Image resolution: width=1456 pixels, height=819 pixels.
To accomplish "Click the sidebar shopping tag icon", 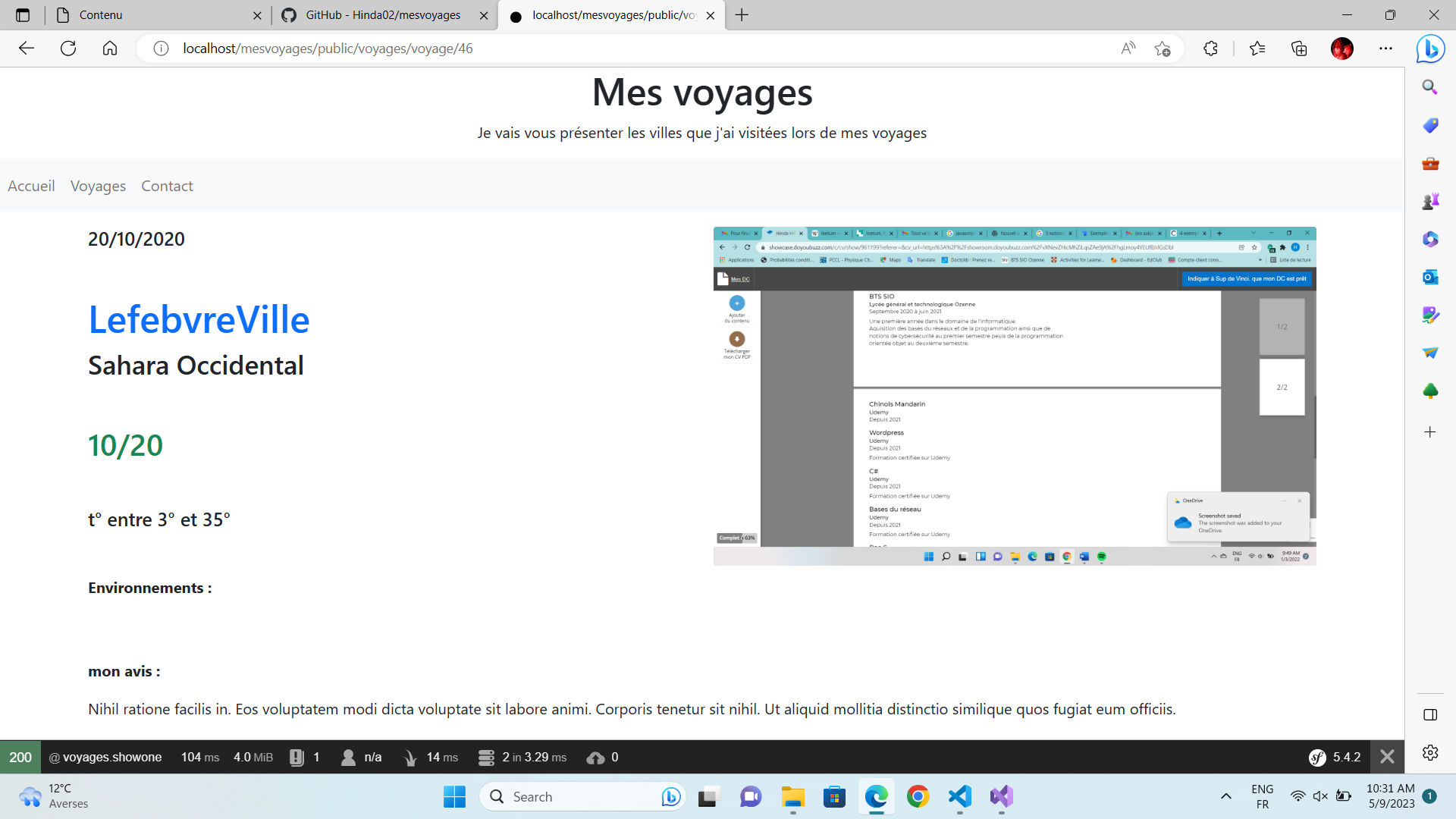I will [x=1430, y=125].
